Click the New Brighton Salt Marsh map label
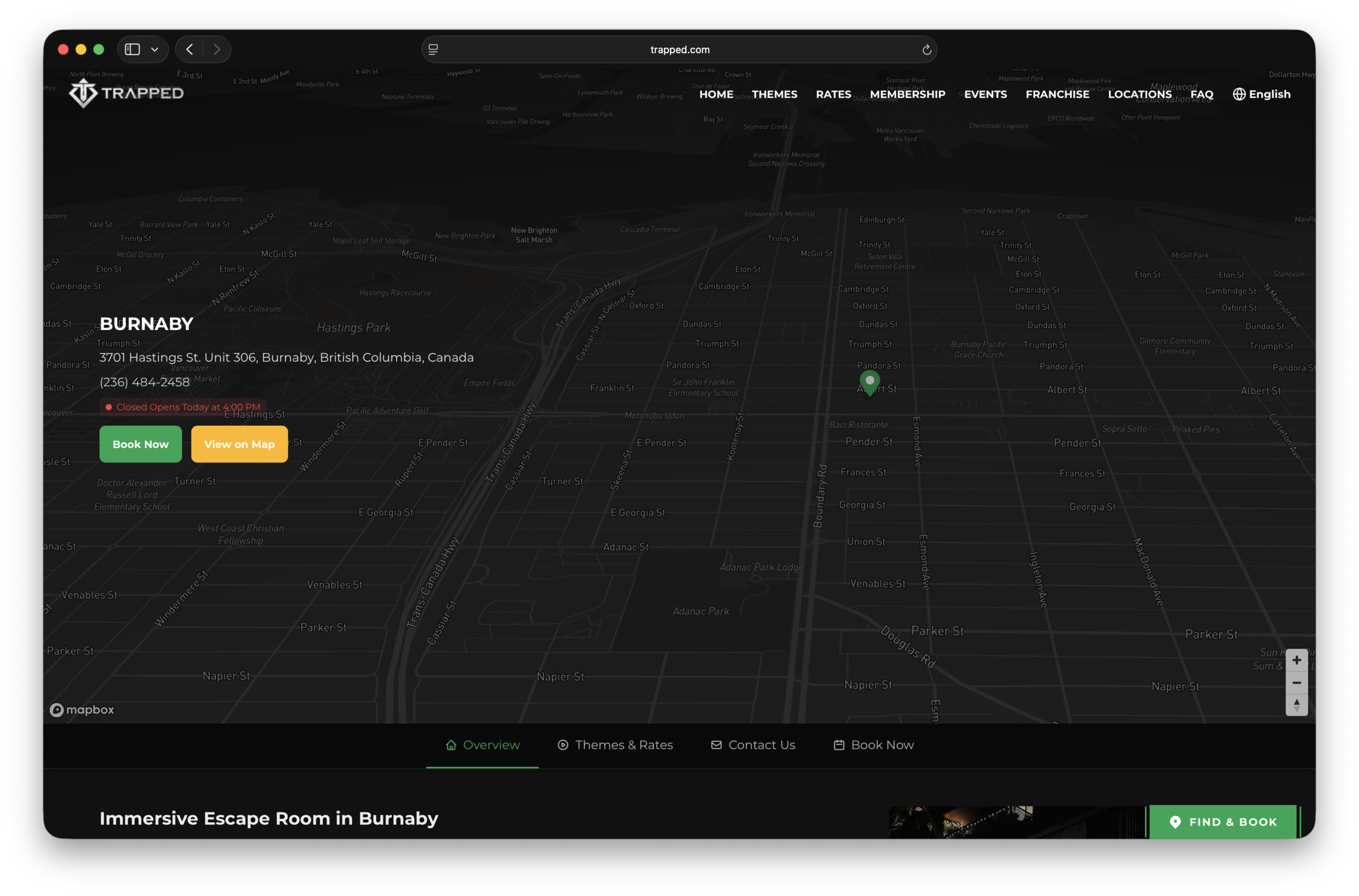 (x=534, y=235)
